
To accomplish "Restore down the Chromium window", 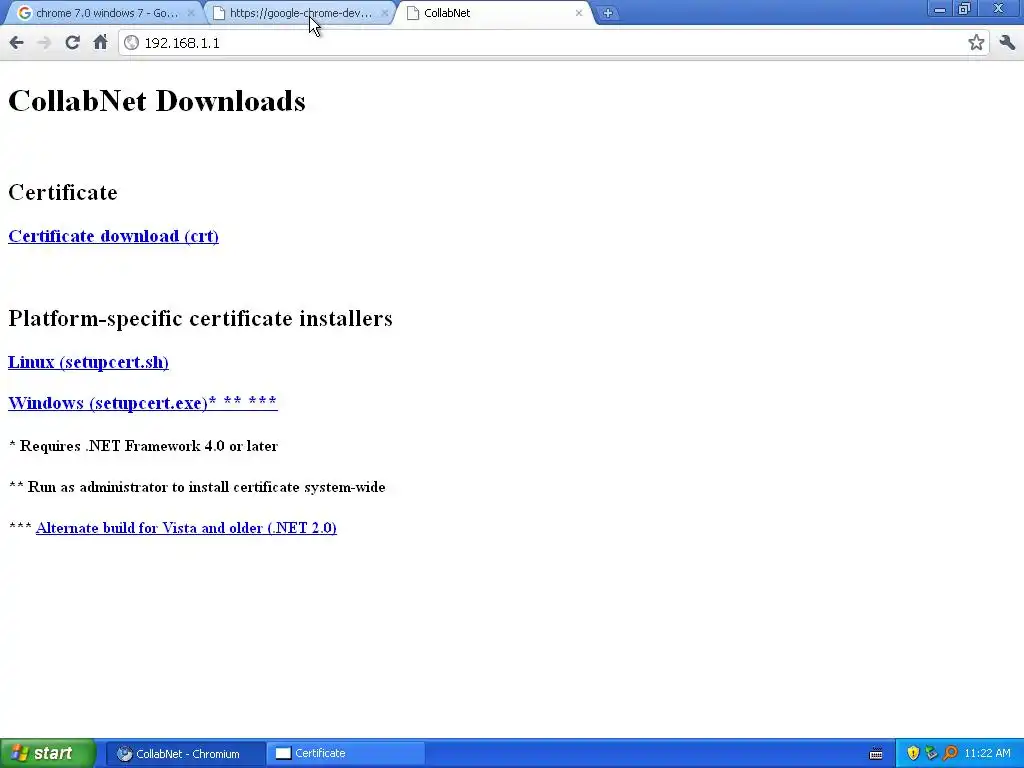I will tap(965, 9).
